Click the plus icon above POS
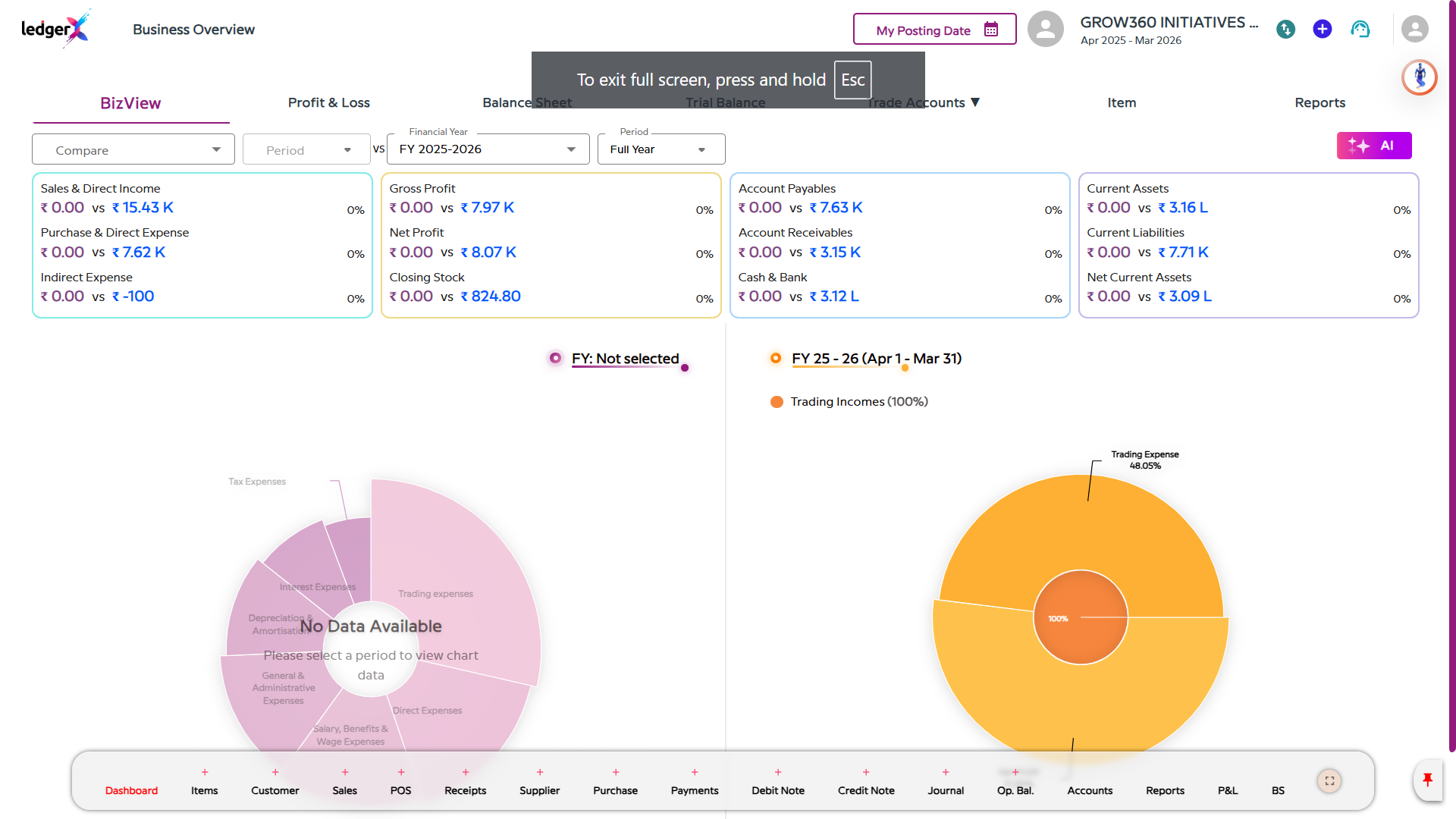This screenshot has width=1456, height=819. click(x=401, y=772)
